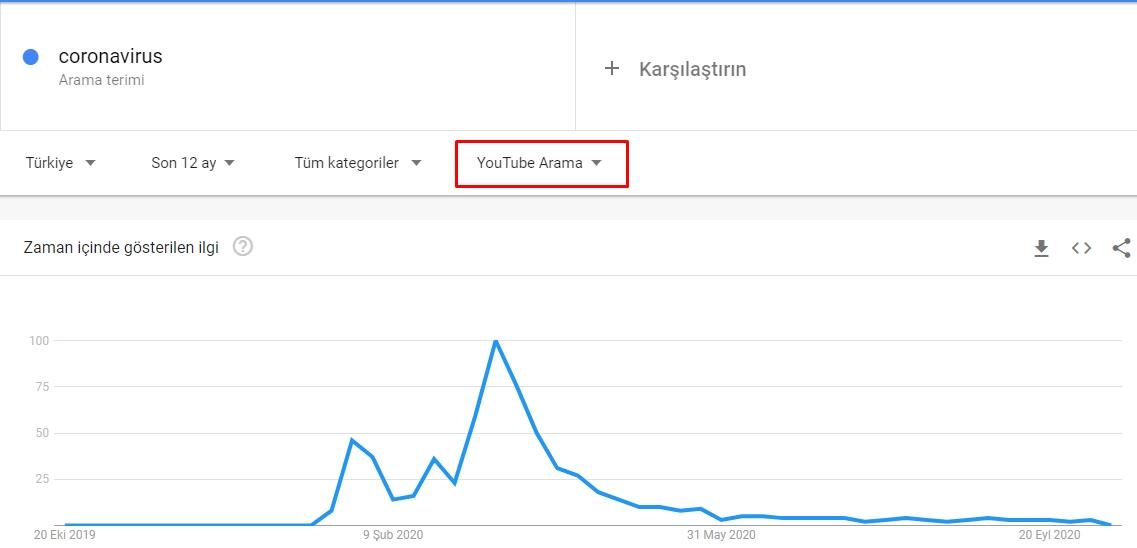1137x548 pixels.
Task: Download the interest over time chart data
Action: tap(1041, 249)
